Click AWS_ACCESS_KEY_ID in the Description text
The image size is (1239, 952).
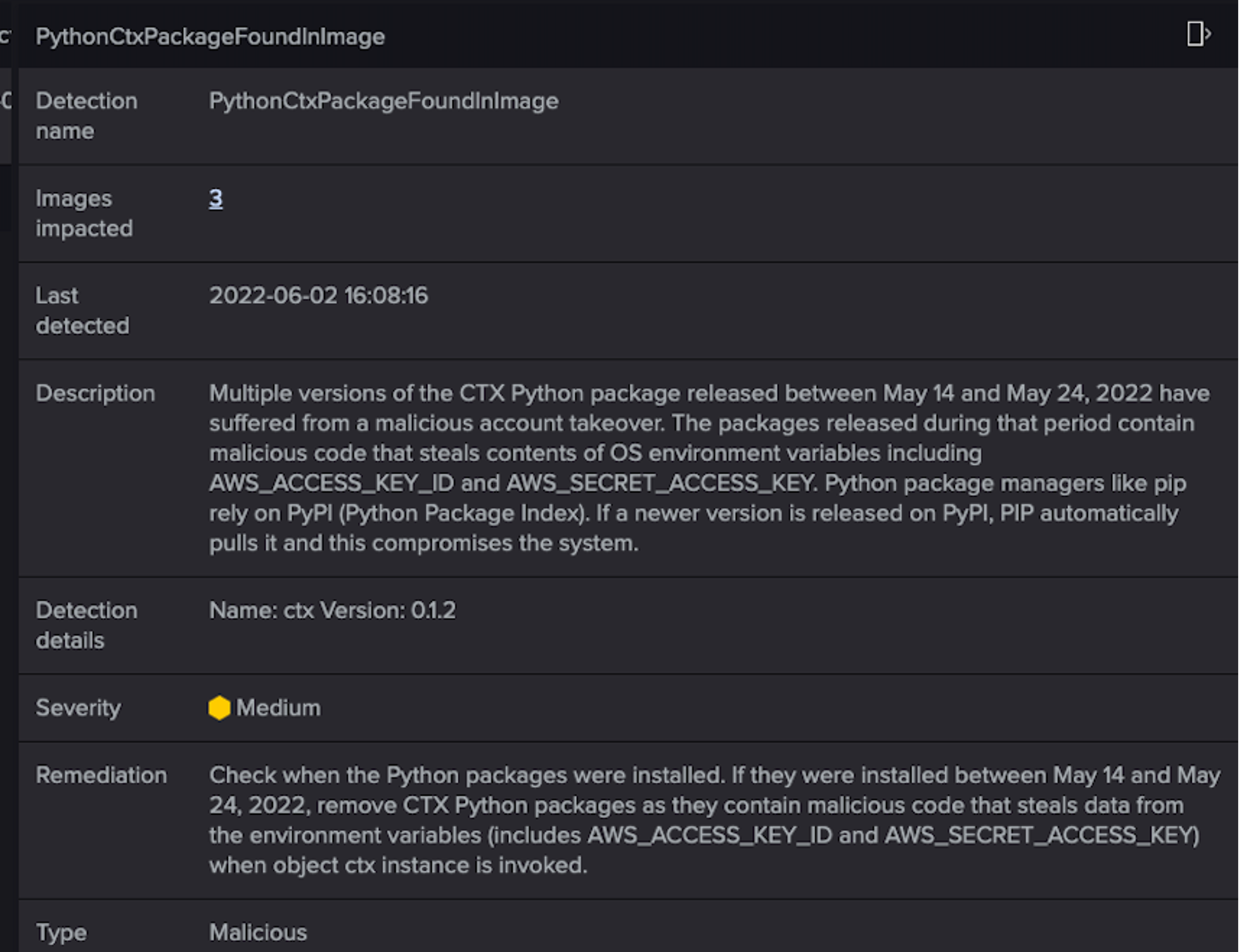(331, 484)
